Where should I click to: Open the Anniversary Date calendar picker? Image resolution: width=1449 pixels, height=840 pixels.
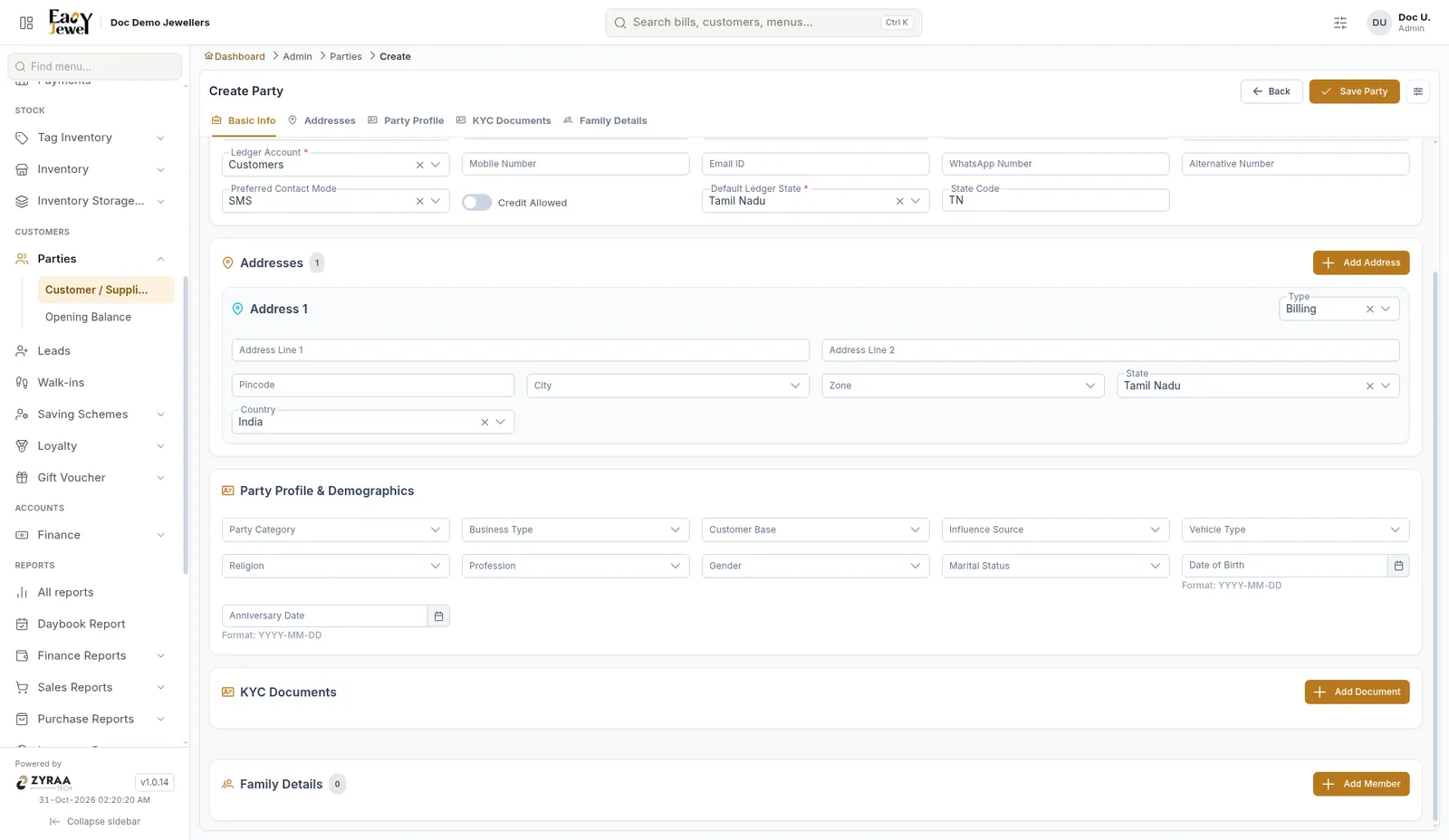coord(438,616)
